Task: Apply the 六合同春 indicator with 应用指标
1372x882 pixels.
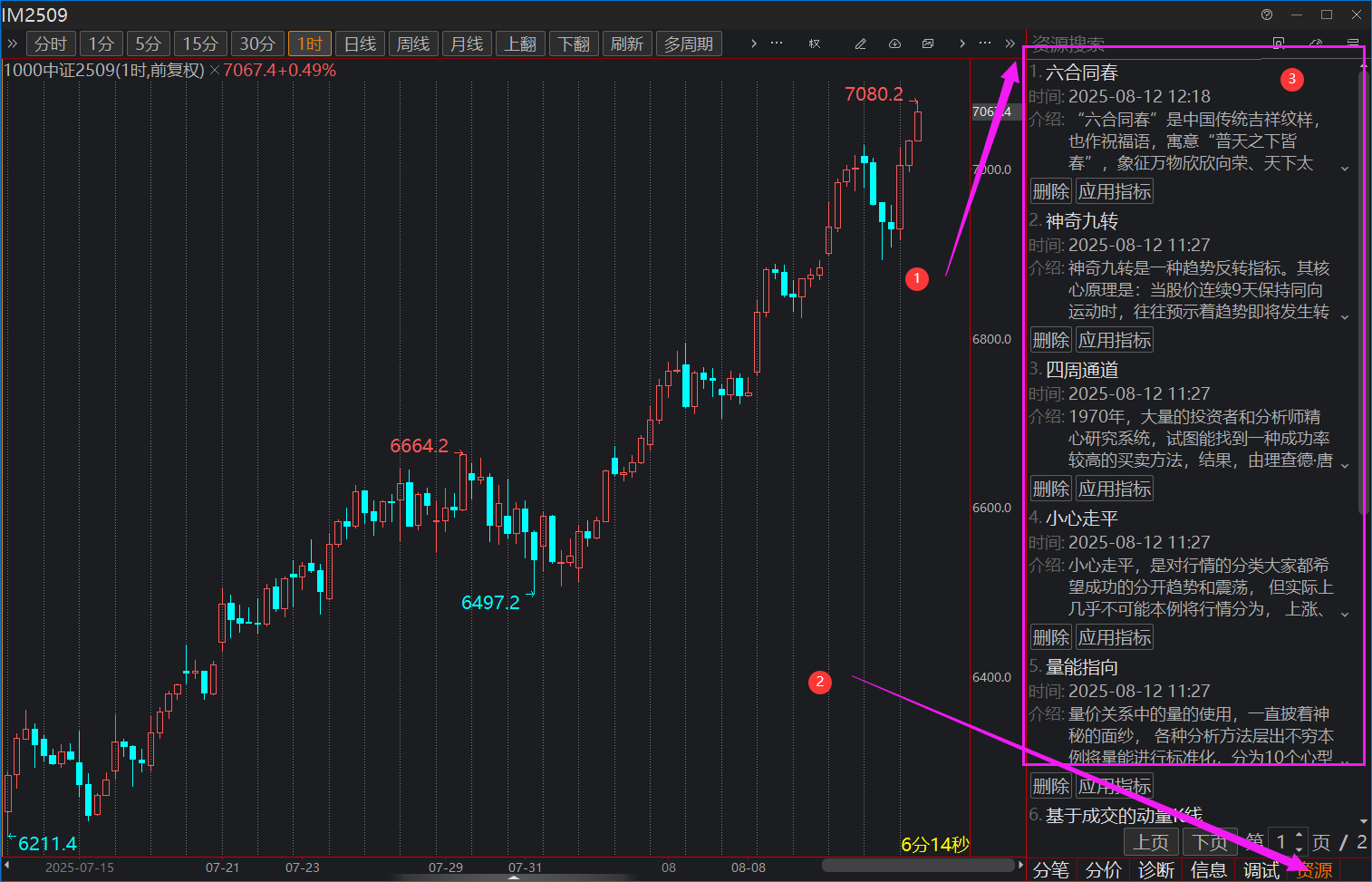Action: point(1115,191)
